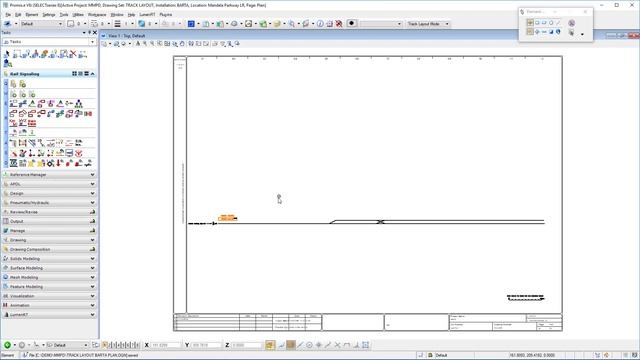Image resolution: width=640 pixels, height=360 pixels.
Task: Open the Track Layout Mode dropdown
Action: pyautogui.click(x=447, y=24)
